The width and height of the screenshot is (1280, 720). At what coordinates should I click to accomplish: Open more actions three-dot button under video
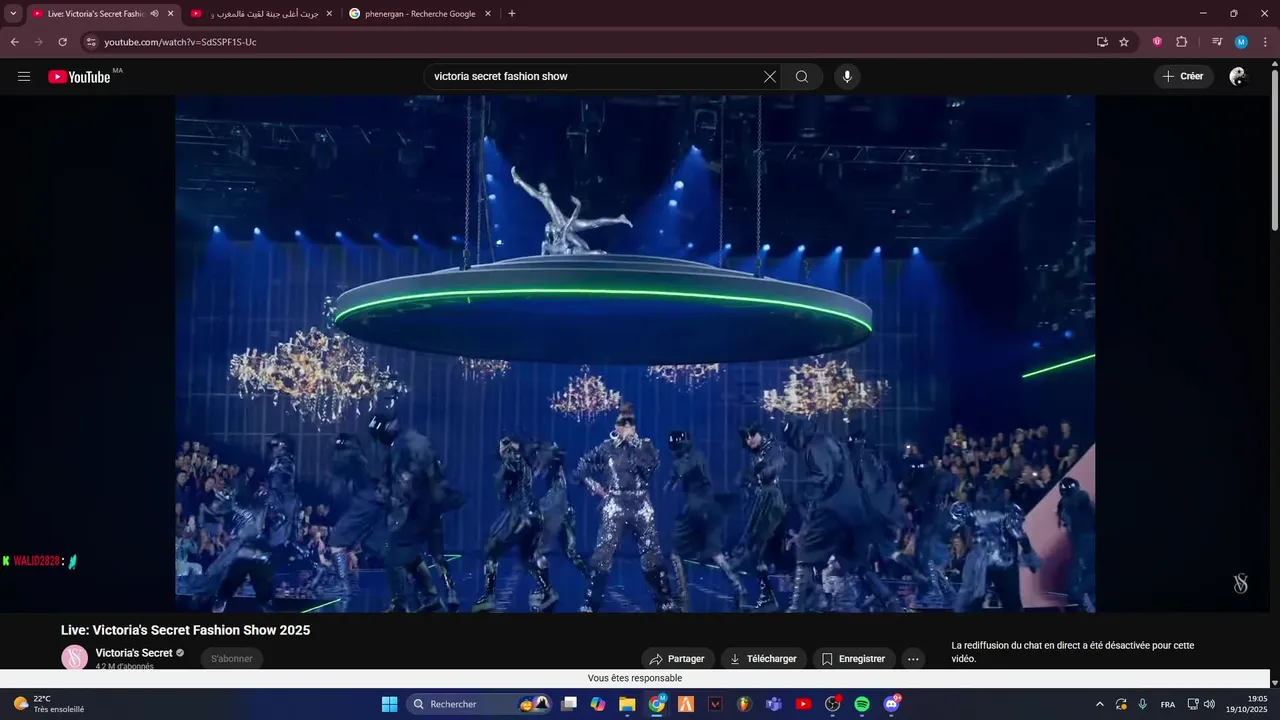pos(913,659)
